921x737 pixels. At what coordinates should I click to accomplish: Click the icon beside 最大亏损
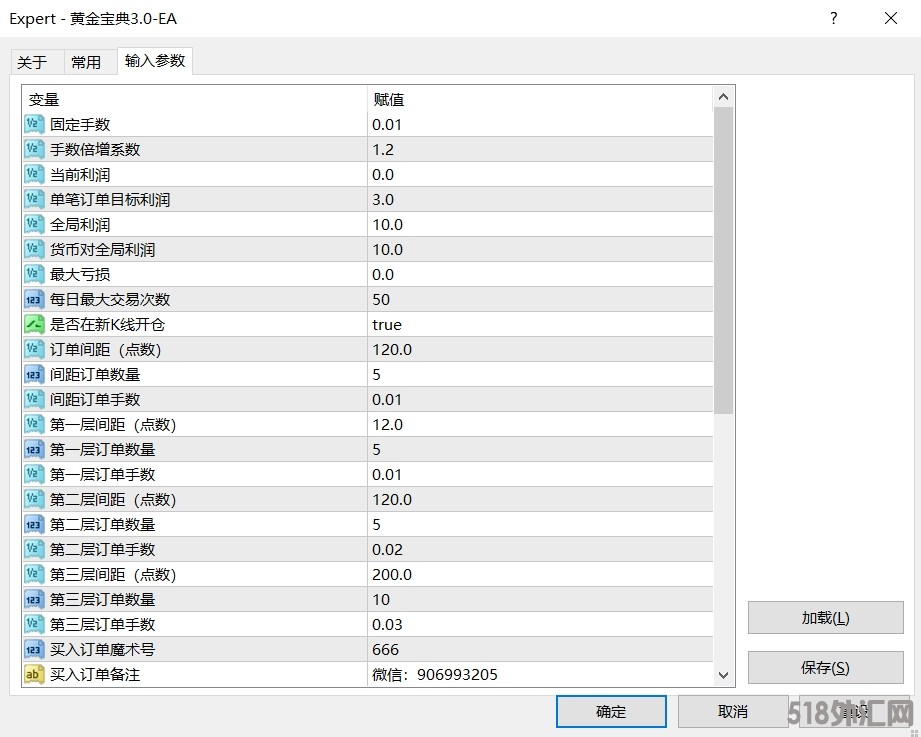click(34, 274)
